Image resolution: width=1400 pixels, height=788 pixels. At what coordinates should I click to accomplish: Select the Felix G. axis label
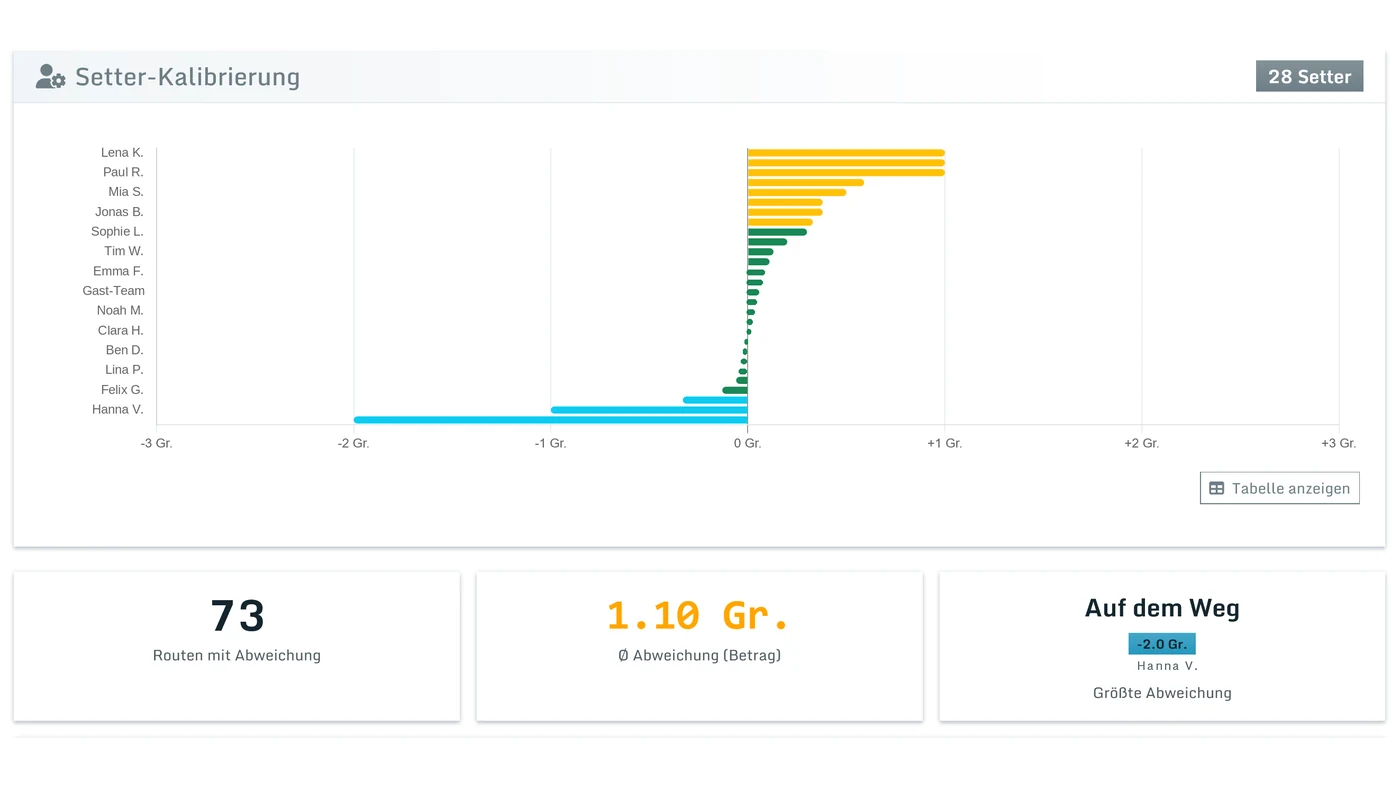[x=122, y=390]
